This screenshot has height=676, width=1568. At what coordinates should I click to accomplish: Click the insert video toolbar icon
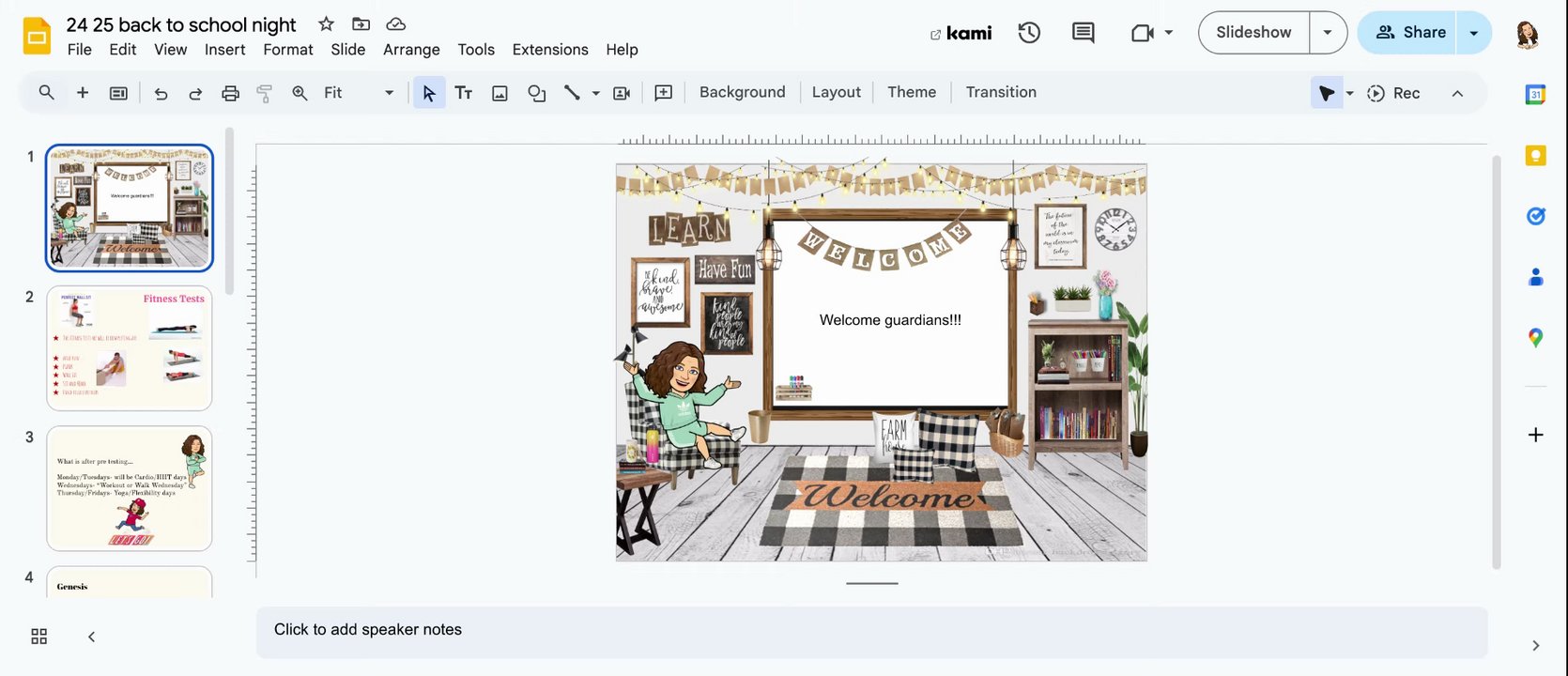(x=622, y=93)
